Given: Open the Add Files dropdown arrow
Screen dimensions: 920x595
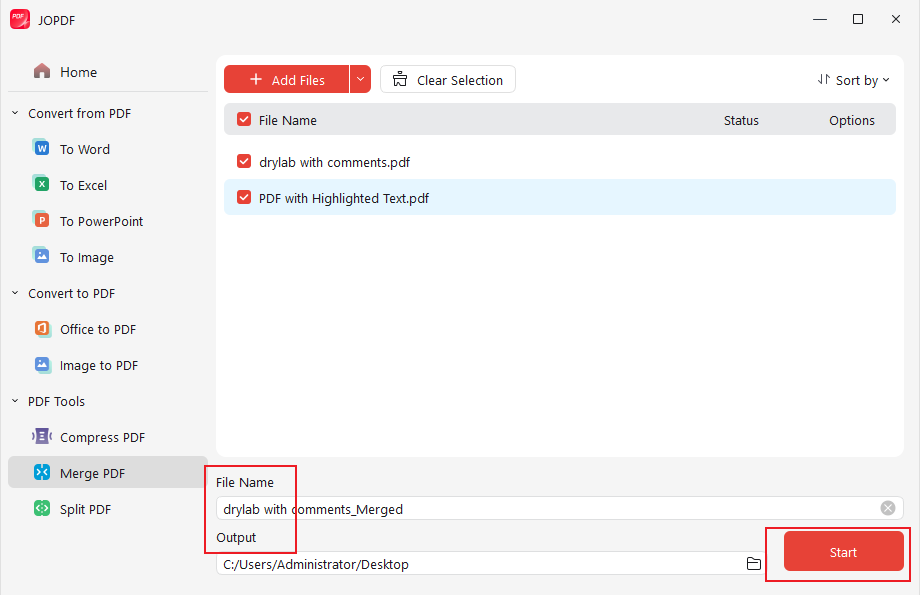Looking at the screenshot, I should (x=360, y=78).
